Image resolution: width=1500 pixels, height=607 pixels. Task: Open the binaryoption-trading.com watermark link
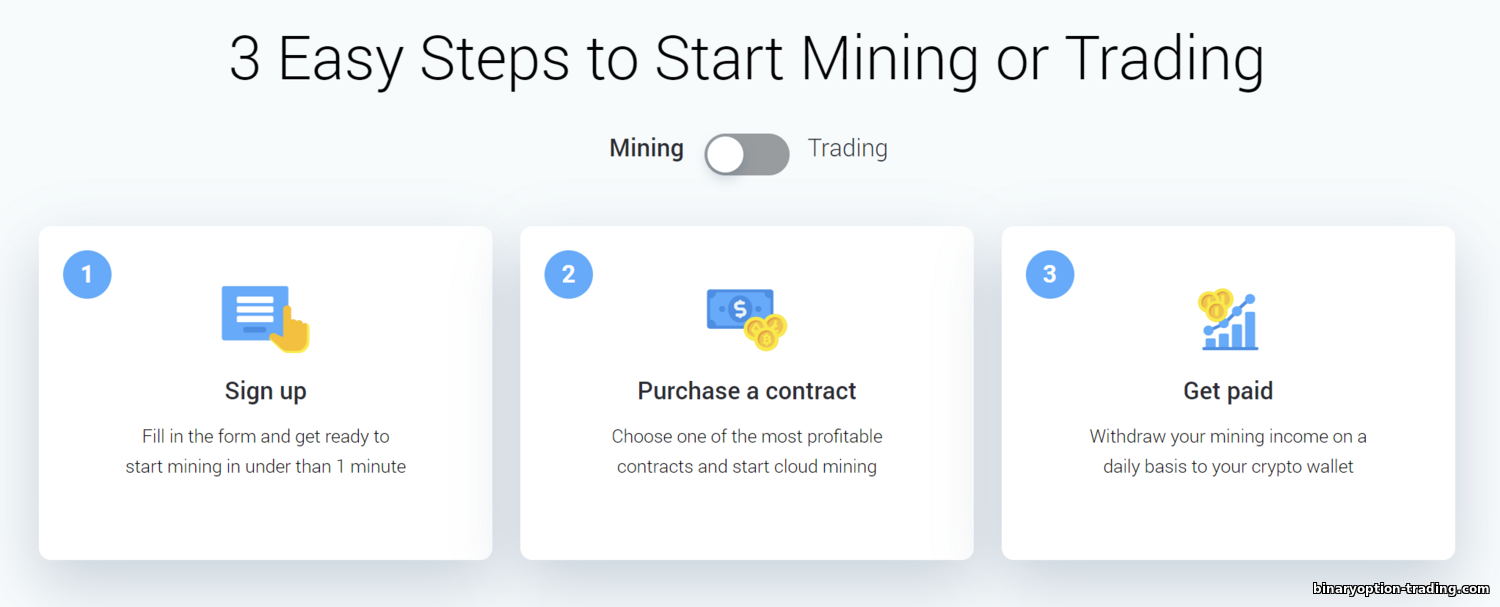point(1400,589)
